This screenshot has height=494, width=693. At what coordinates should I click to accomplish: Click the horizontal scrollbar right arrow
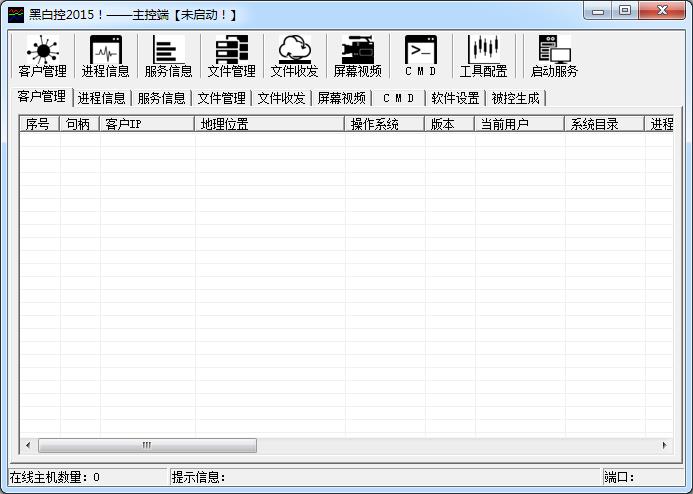[665, 445]
